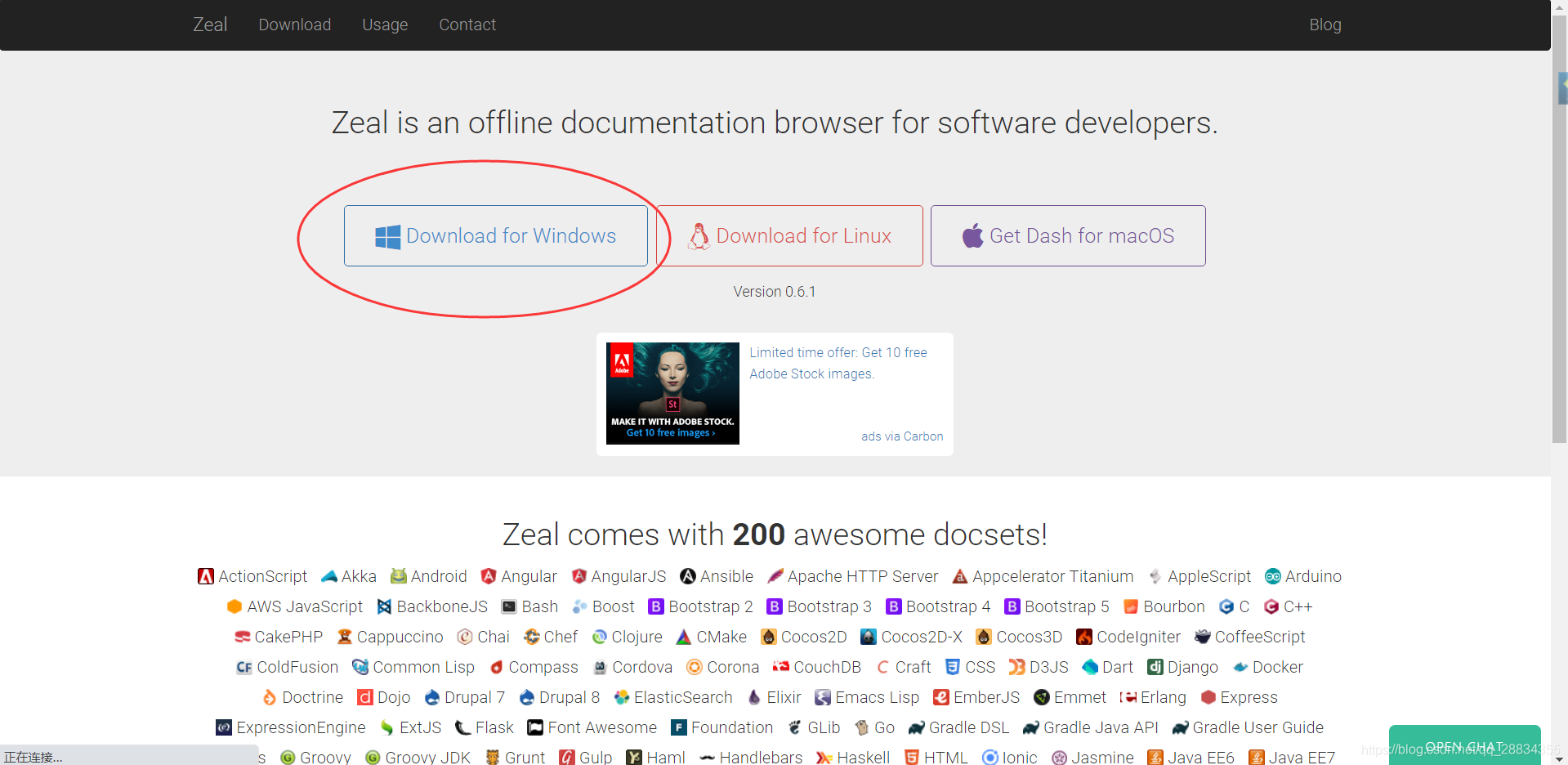This screenshot has height=765, width=1568.
Task: Click the CoffeeScript docset icon
Action: 1203,637
